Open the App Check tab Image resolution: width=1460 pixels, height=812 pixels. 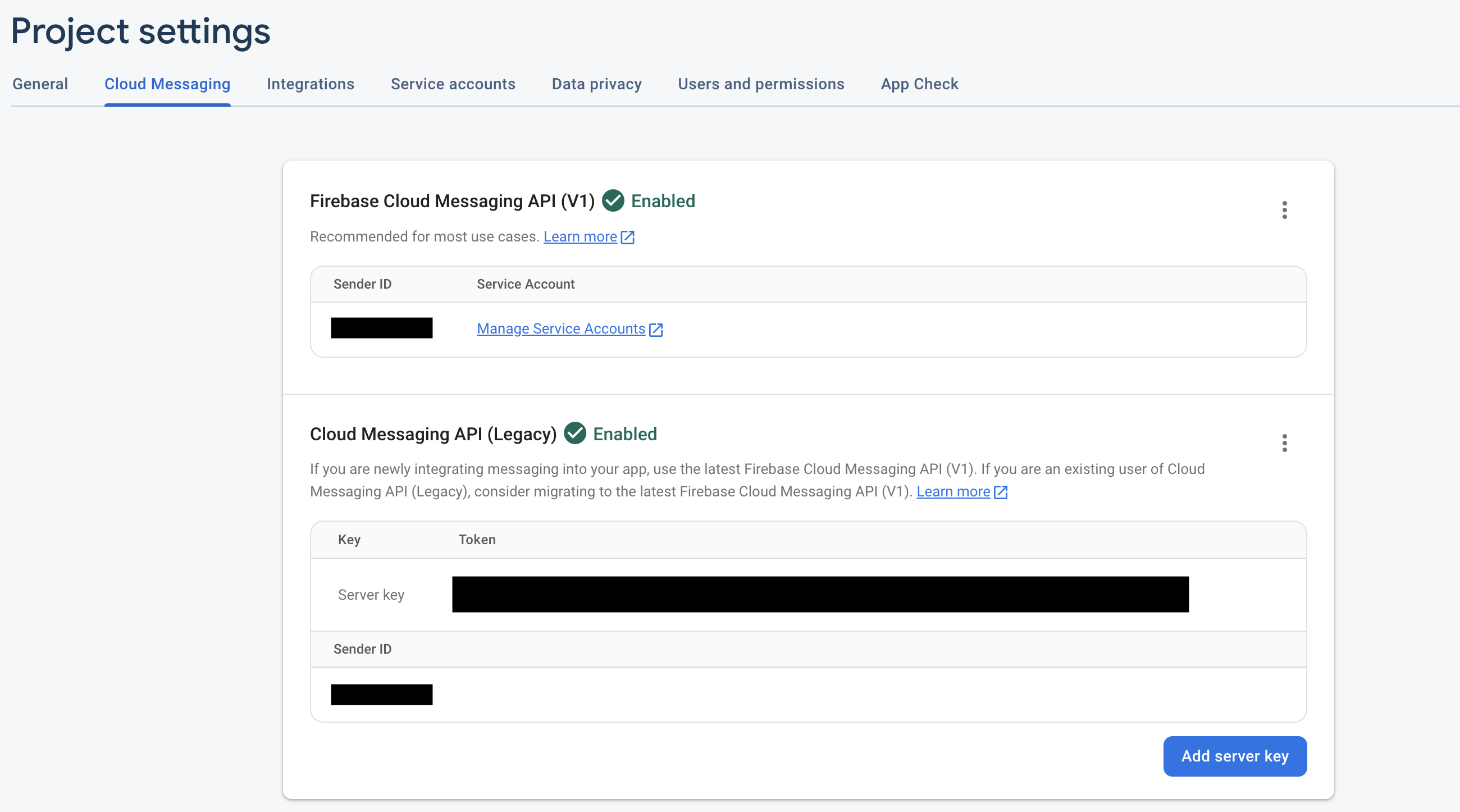tap(919, 84)
